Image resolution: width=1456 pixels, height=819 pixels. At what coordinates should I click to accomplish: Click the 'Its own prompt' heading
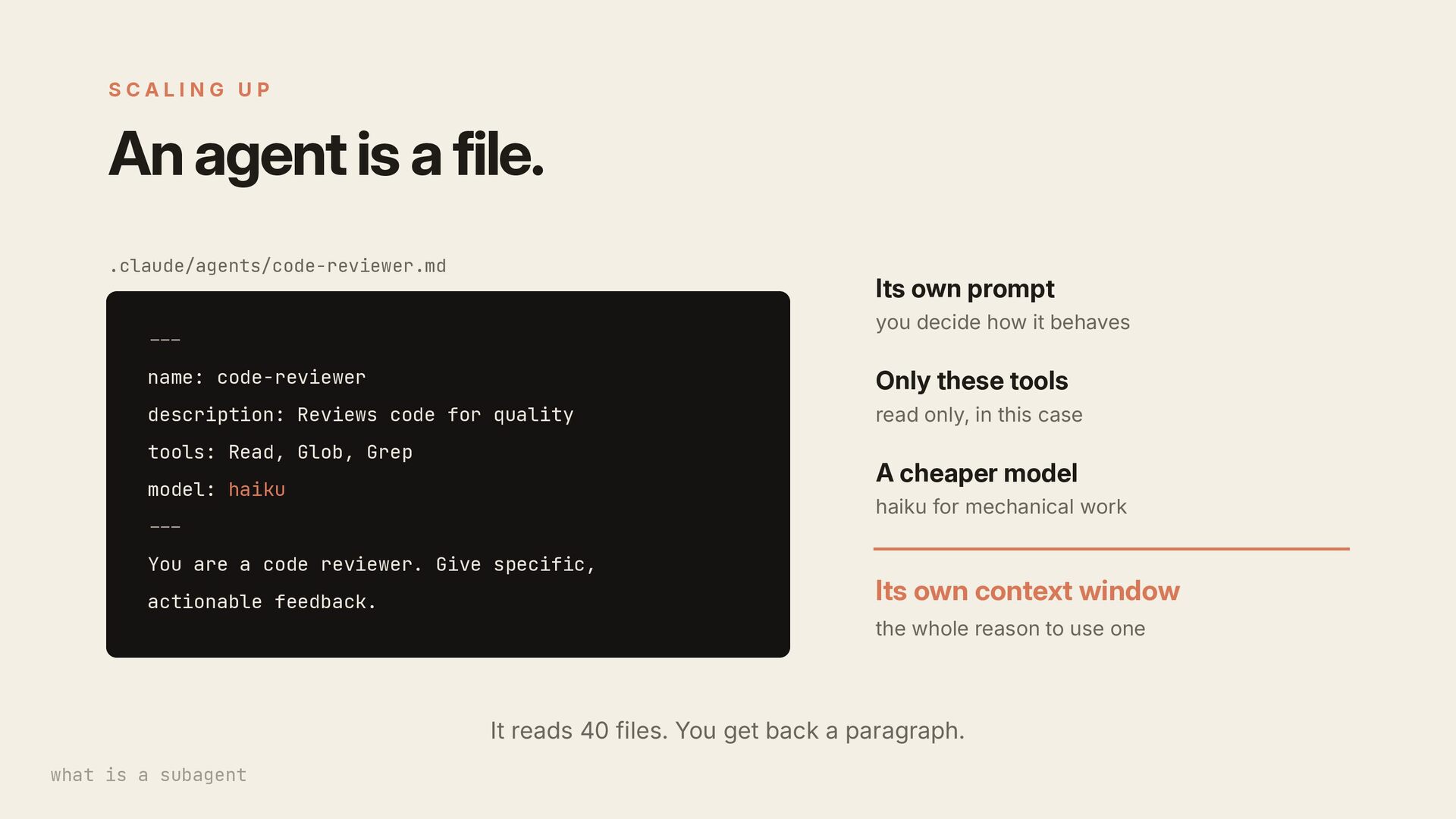click(x=965, y=289)
